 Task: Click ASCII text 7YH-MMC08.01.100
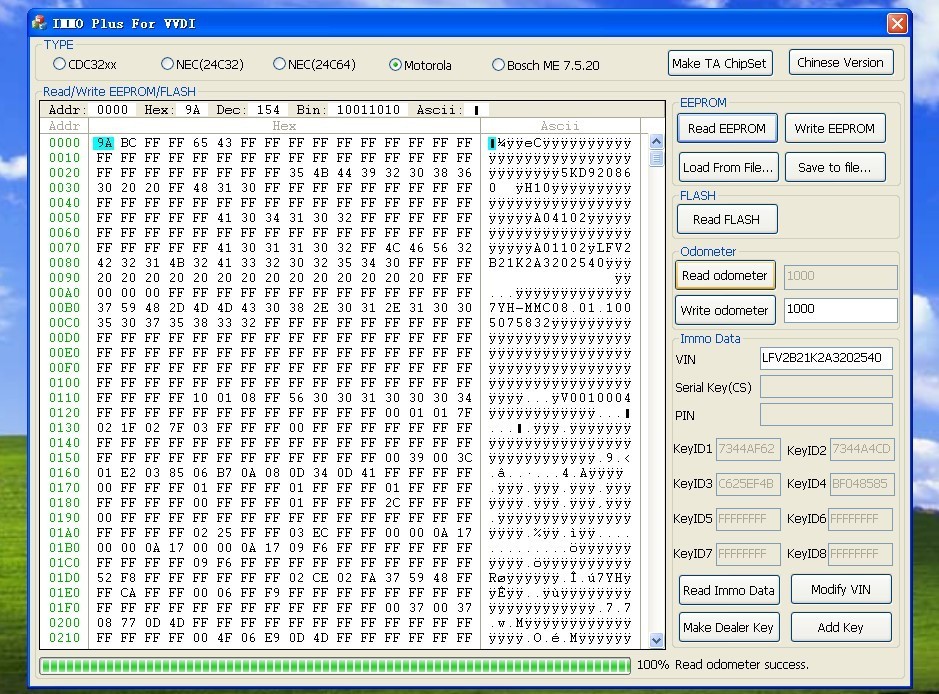pyautogui.click(x=560, y=308)
